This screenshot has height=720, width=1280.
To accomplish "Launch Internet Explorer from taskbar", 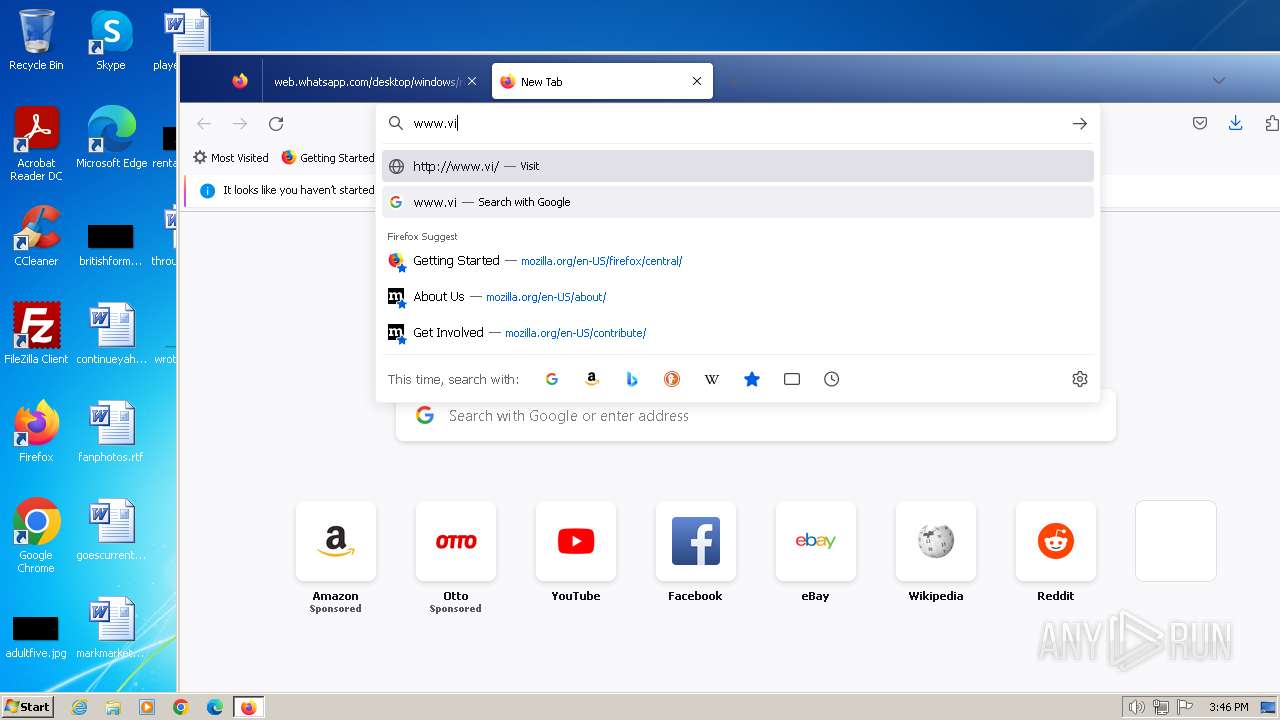I will tap(79, 707).
